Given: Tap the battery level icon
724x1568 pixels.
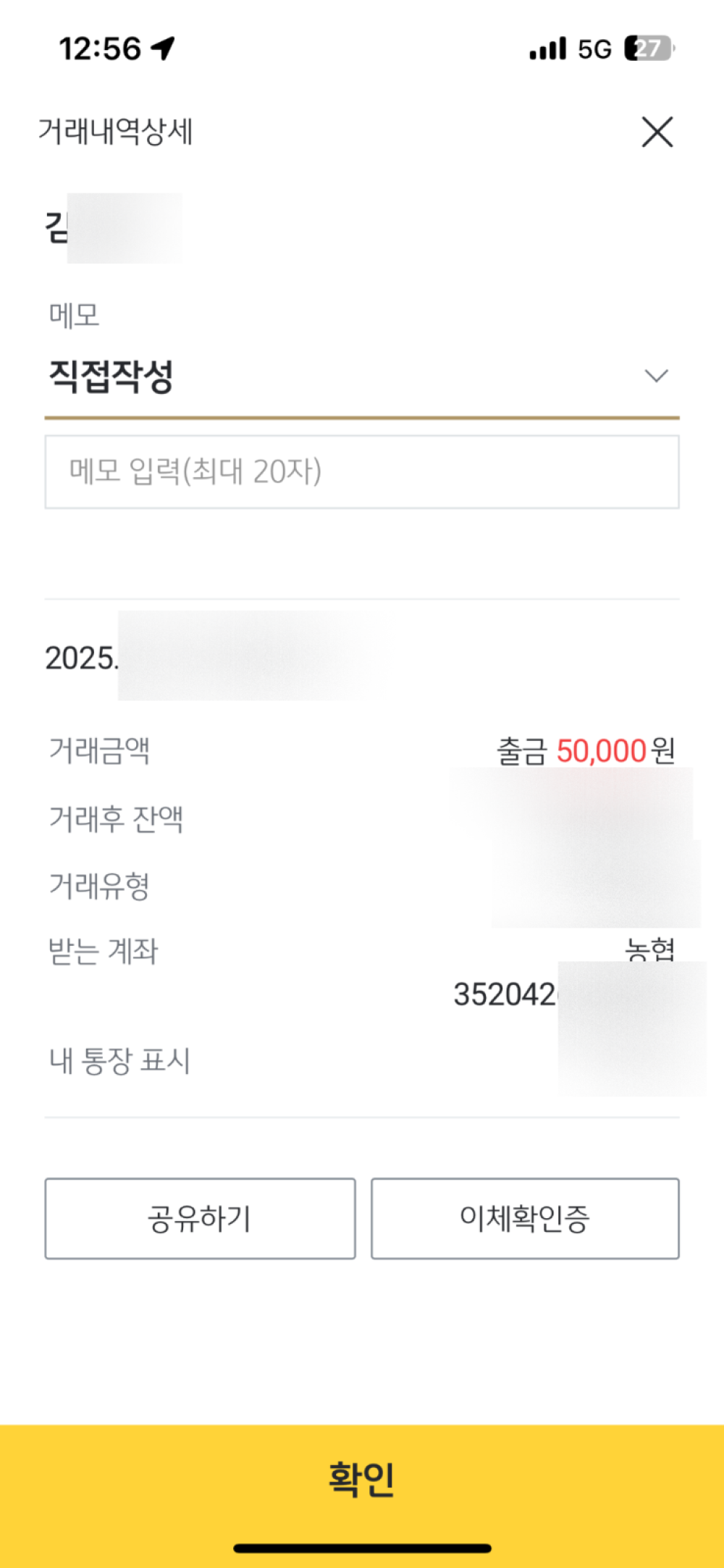Looking at the screenshot, I should (x=649, y=49).
